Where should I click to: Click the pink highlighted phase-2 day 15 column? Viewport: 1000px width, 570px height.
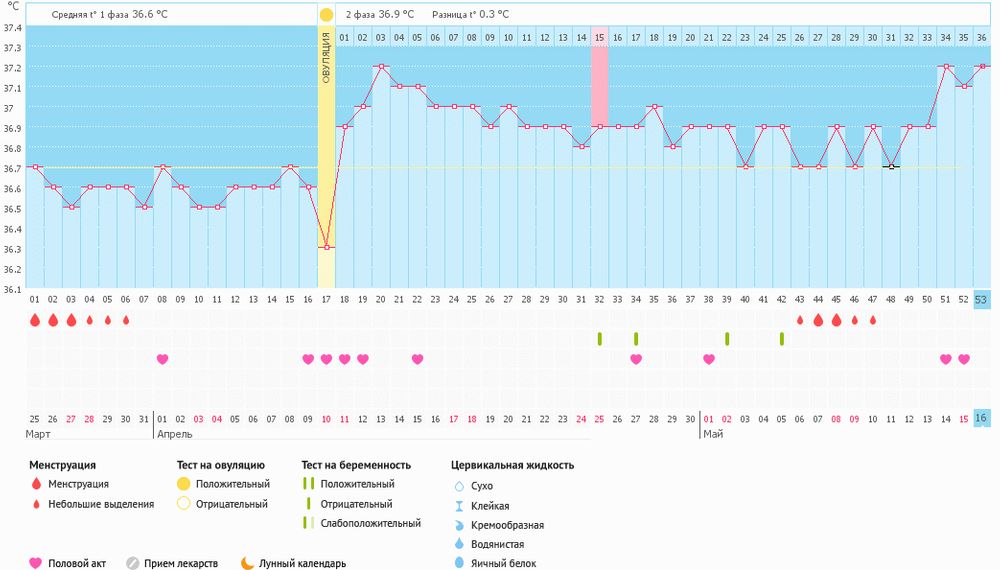[599, 70]
